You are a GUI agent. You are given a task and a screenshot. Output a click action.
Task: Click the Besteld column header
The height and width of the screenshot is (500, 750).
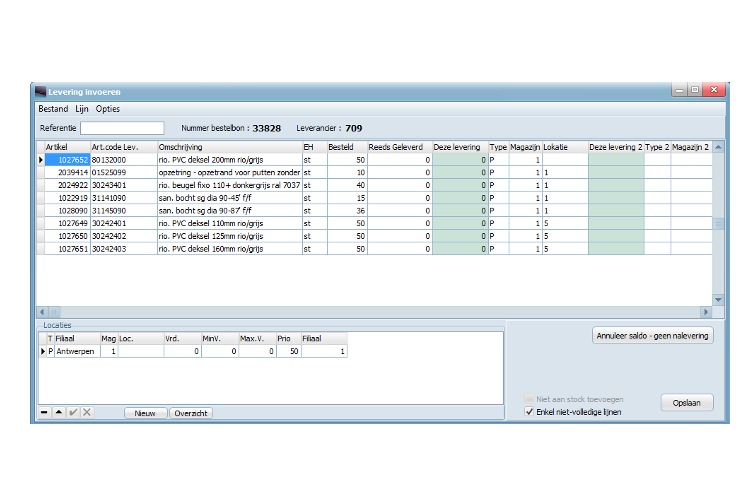pos(347,147)
